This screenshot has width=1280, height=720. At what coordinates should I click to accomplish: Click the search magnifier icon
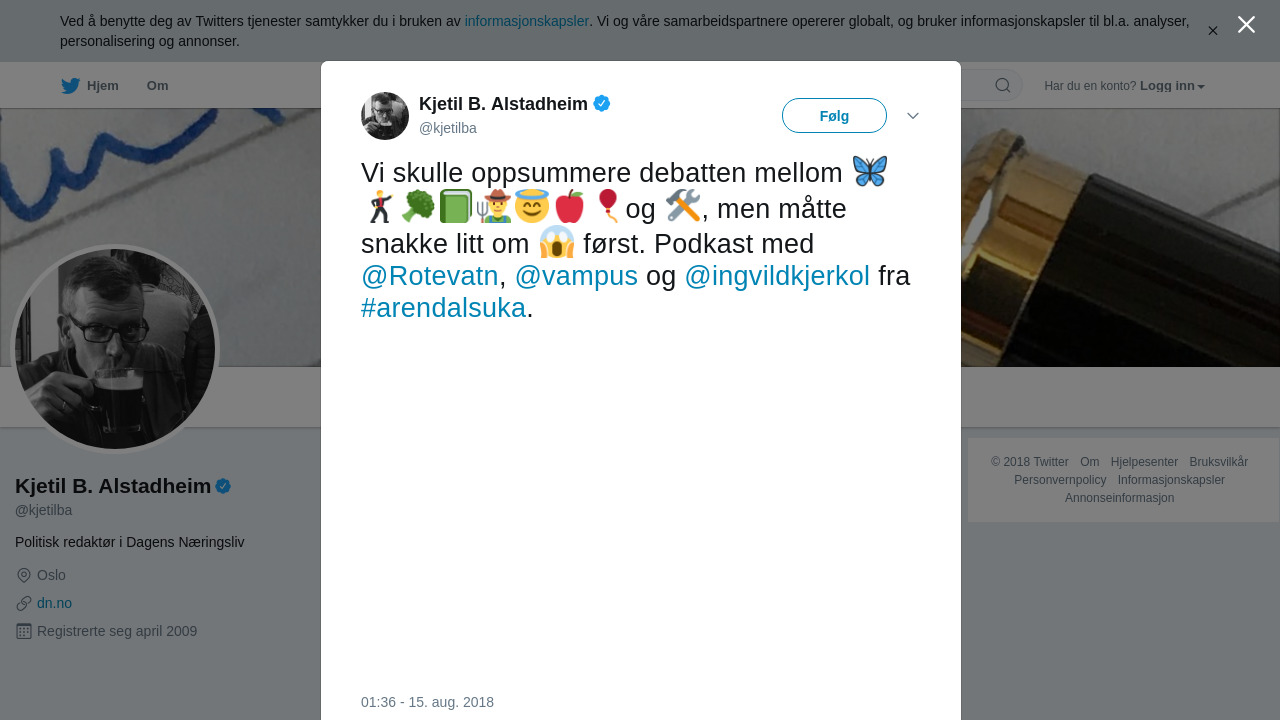pos(1003,85)
